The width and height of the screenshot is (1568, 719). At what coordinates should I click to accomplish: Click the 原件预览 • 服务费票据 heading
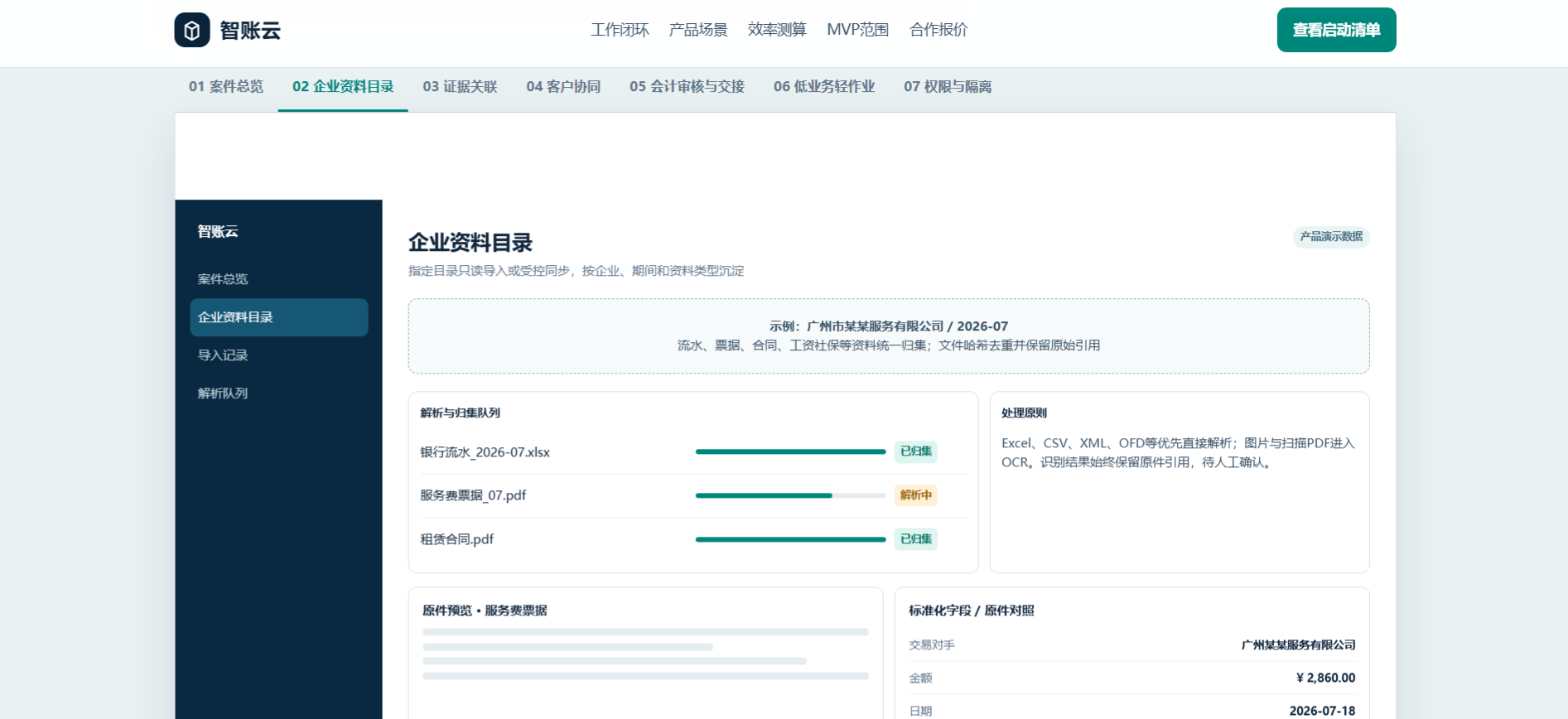pyautogui.click(x=485, y=610)
